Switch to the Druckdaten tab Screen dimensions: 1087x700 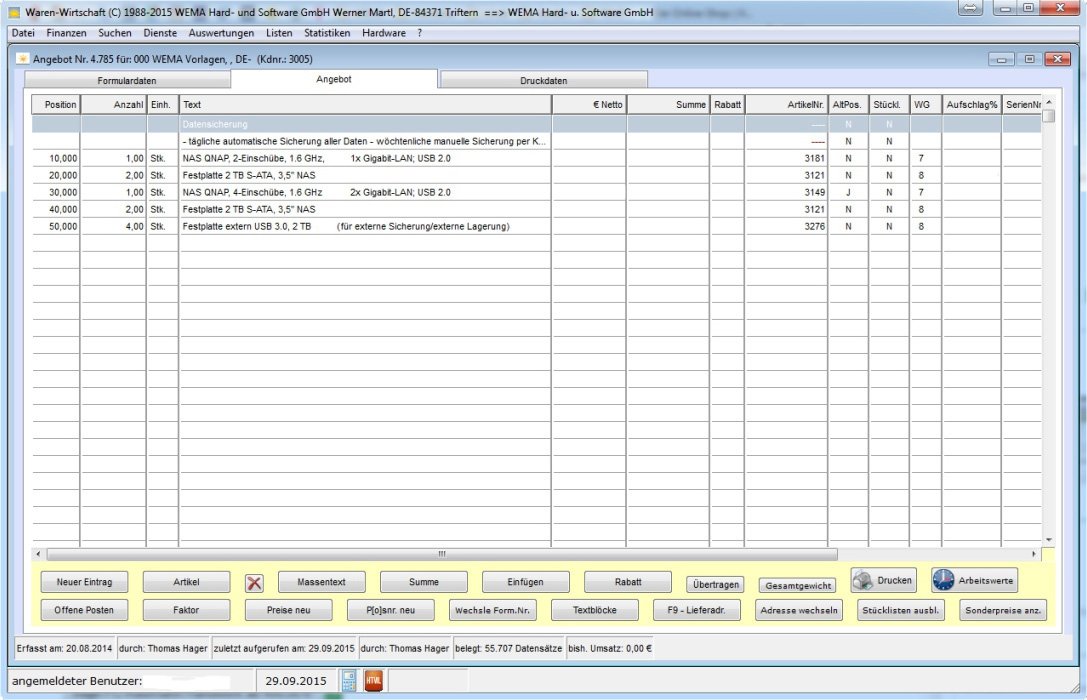pyautogui.click(x=544, y=80)
